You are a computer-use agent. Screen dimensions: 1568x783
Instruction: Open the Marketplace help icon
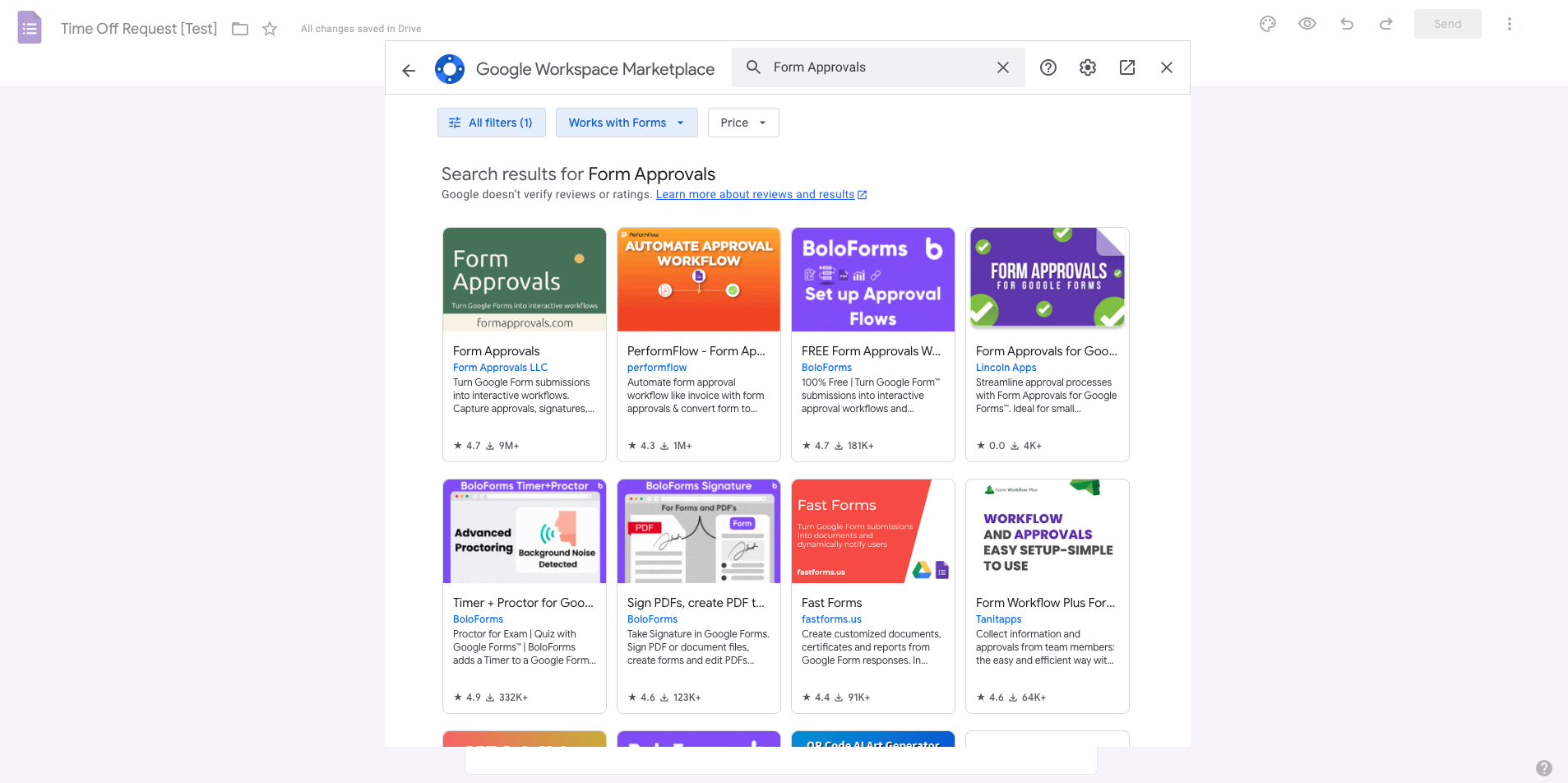pyautogui.click(x=1048, y=67)
